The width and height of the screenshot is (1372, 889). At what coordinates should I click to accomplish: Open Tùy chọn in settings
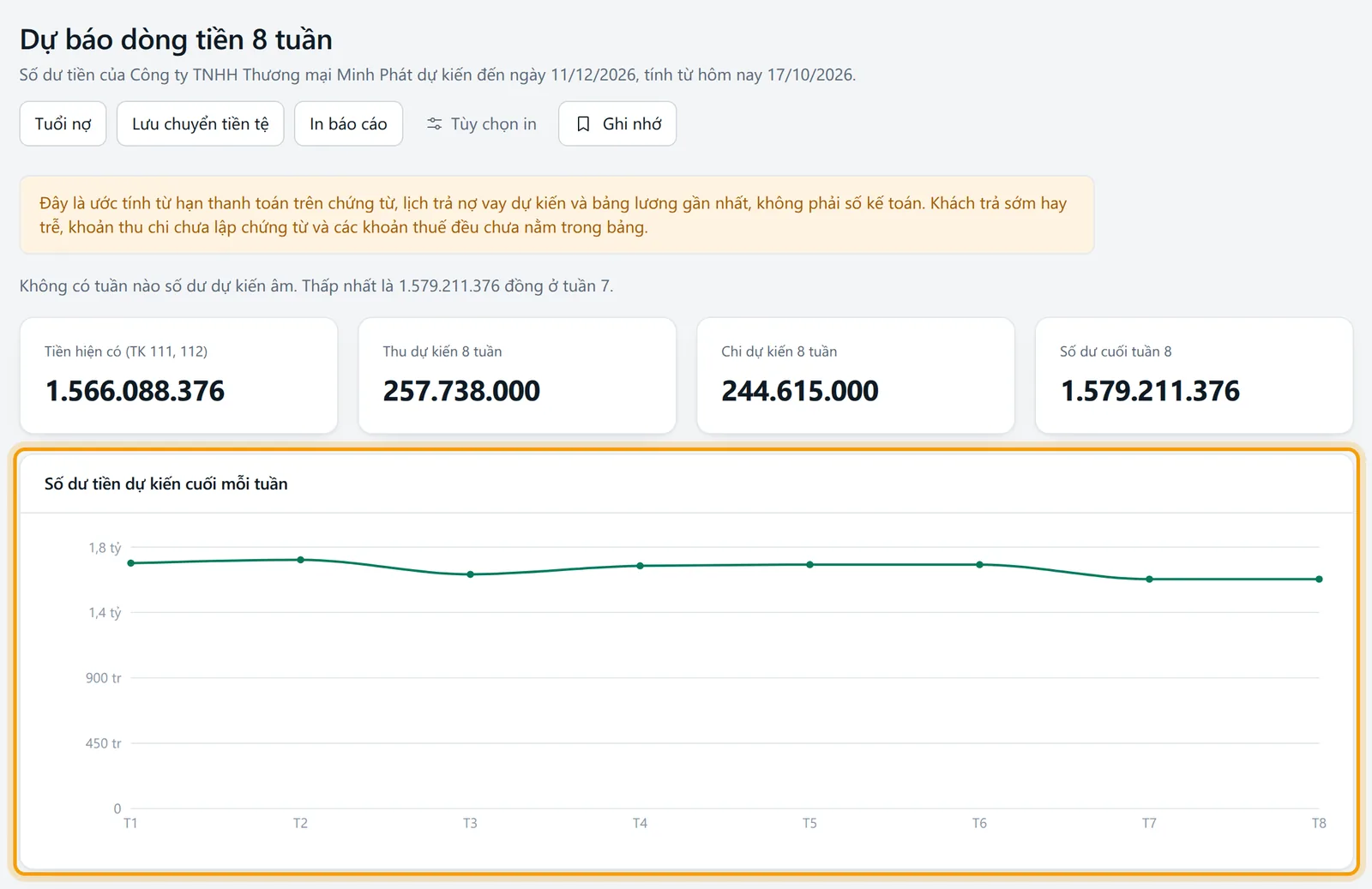(481, 123)
